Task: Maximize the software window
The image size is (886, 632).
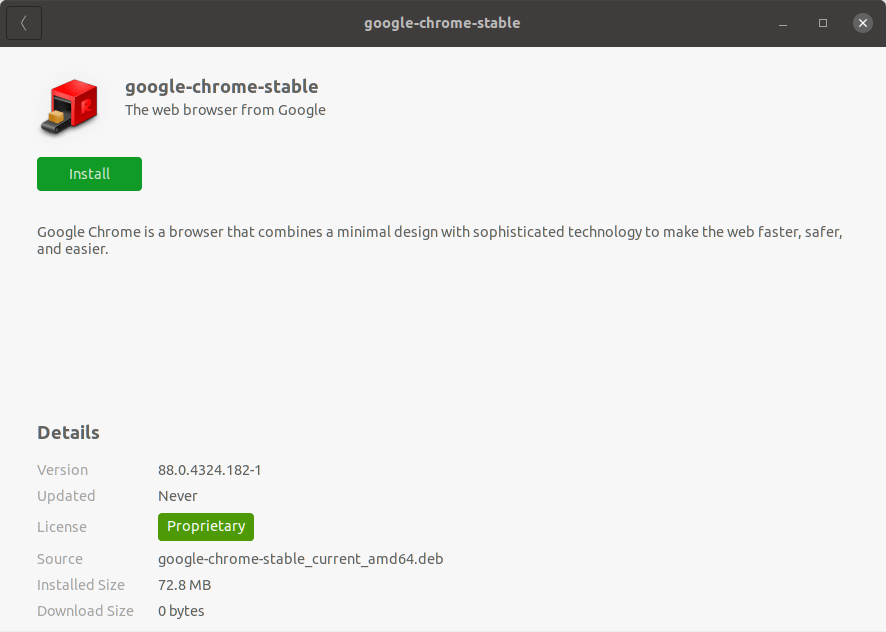Action: [823, 23]
